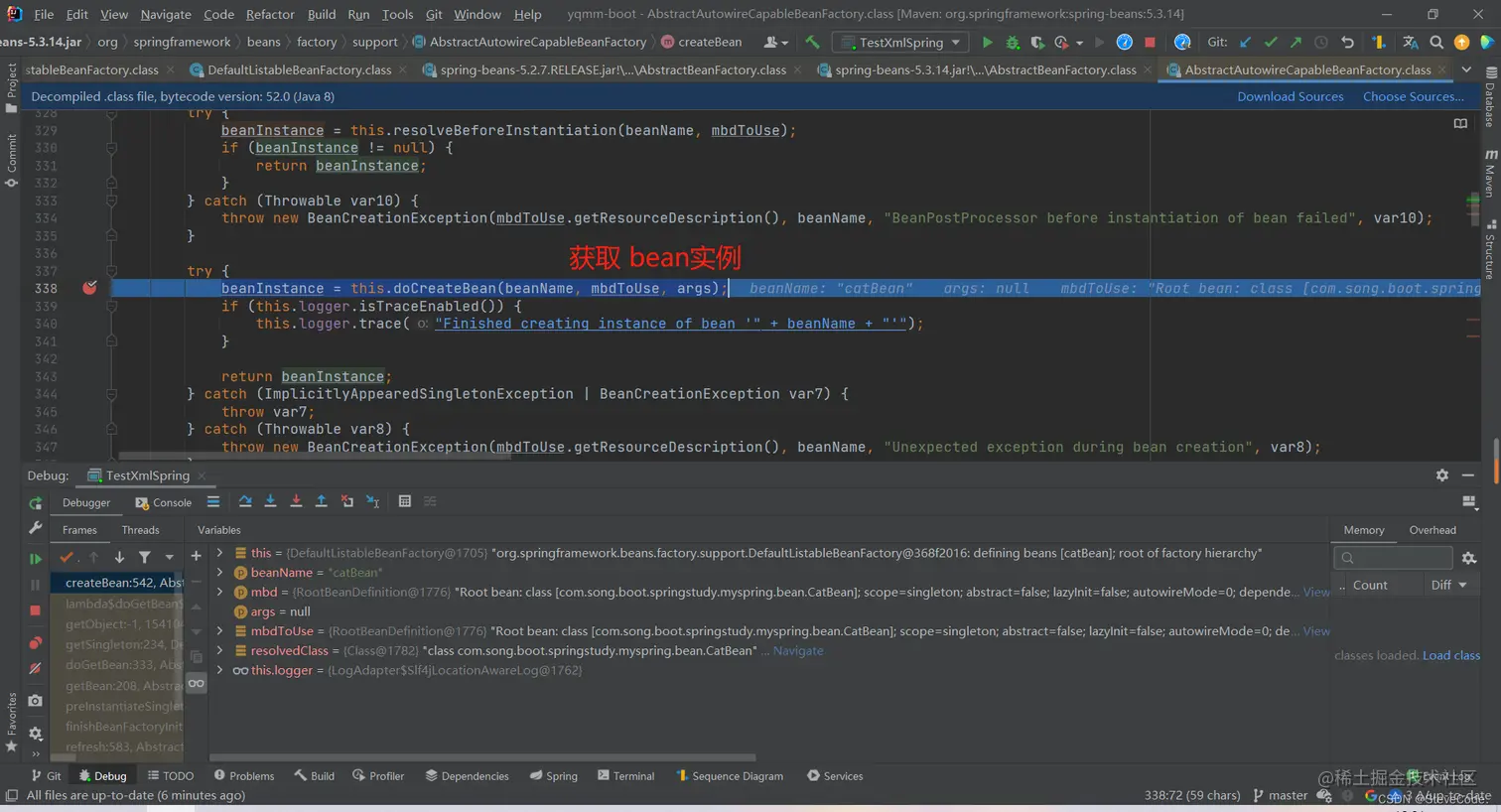Open Evaluate Expression calculator icon
Screen dimensions: 1501x812
[404, 501]
